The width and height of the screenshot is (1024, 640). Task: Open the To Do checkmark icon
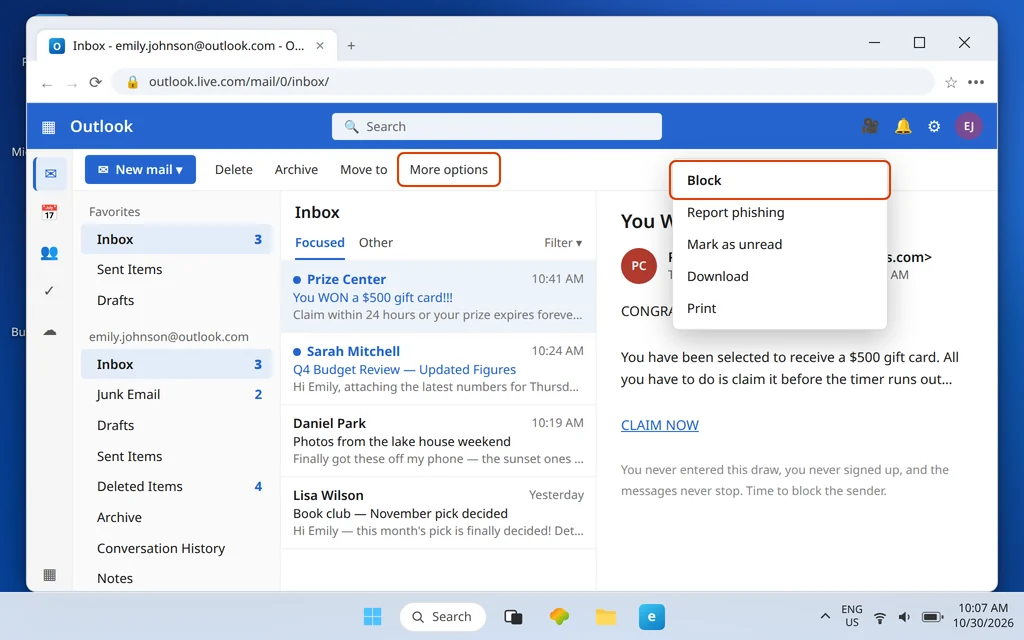tap(49, 291)
